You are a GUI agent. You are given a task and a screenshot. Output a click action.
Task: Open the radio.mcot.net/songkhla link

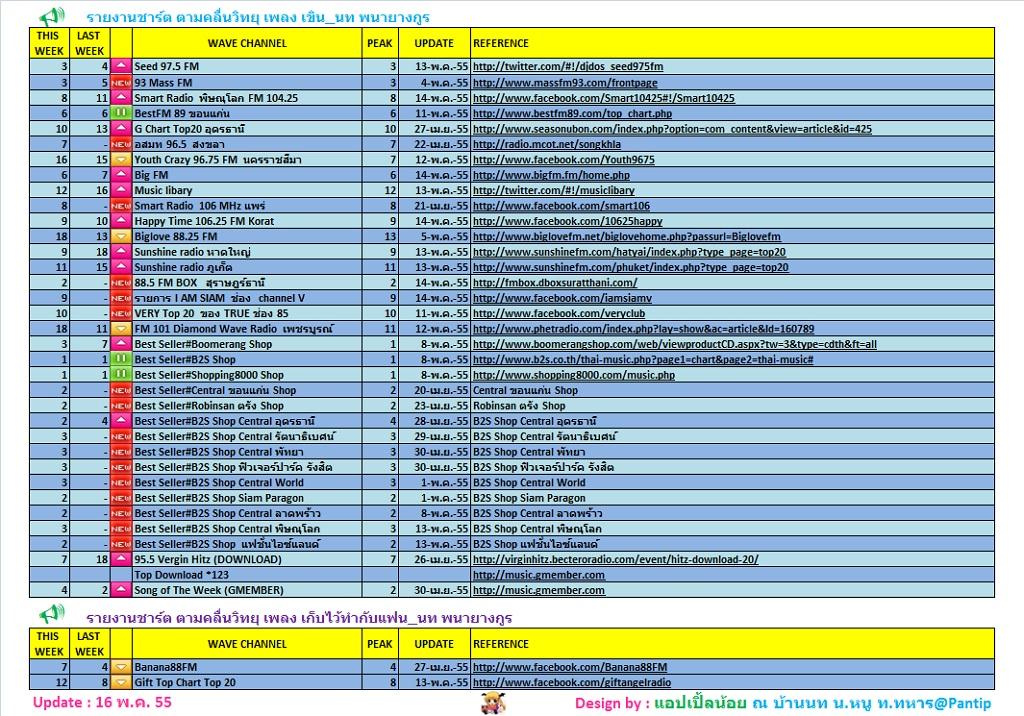coord(547,144)
